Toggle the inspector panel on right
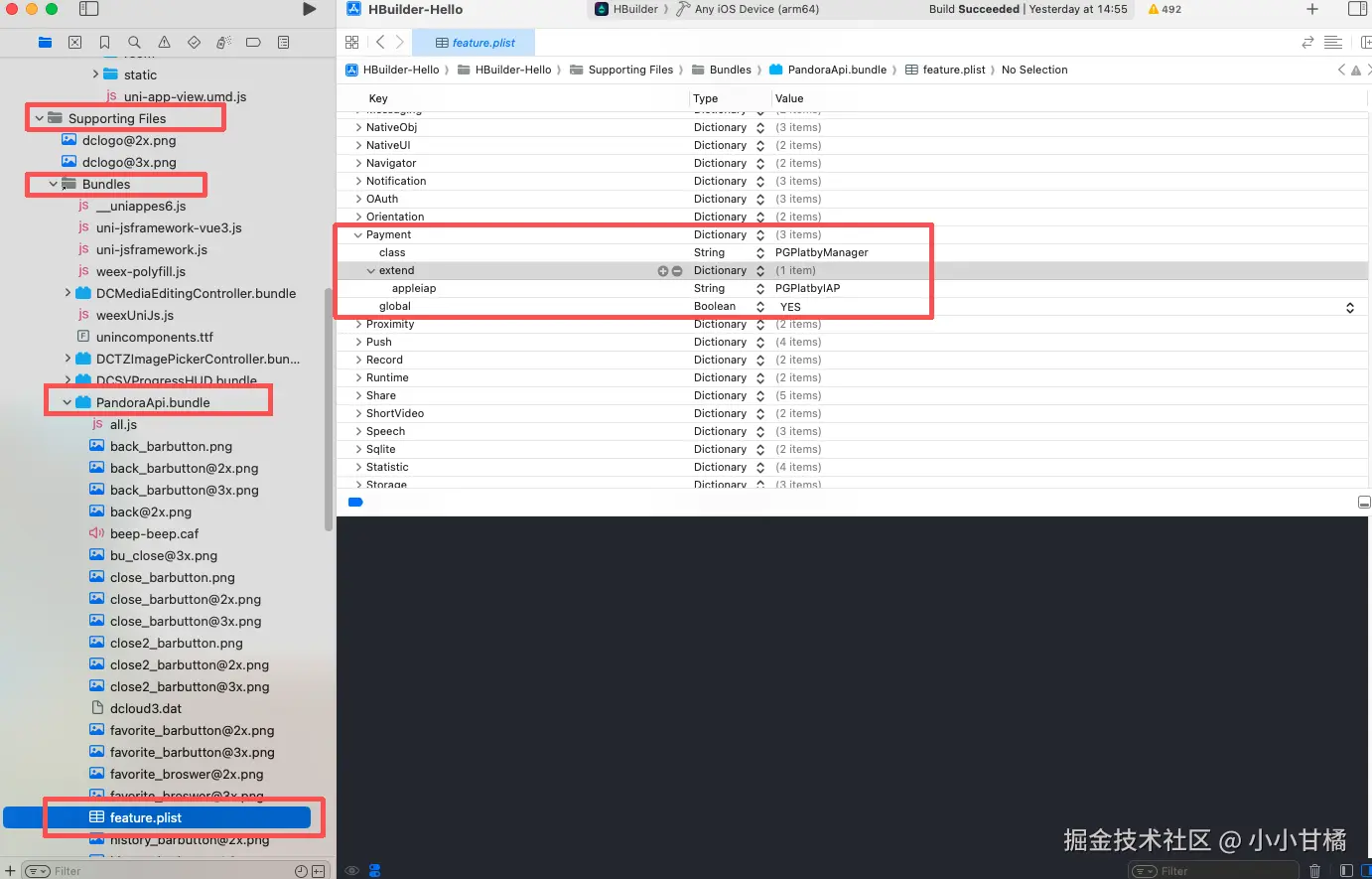The image size is (1372, 879). pos(1357,9)
